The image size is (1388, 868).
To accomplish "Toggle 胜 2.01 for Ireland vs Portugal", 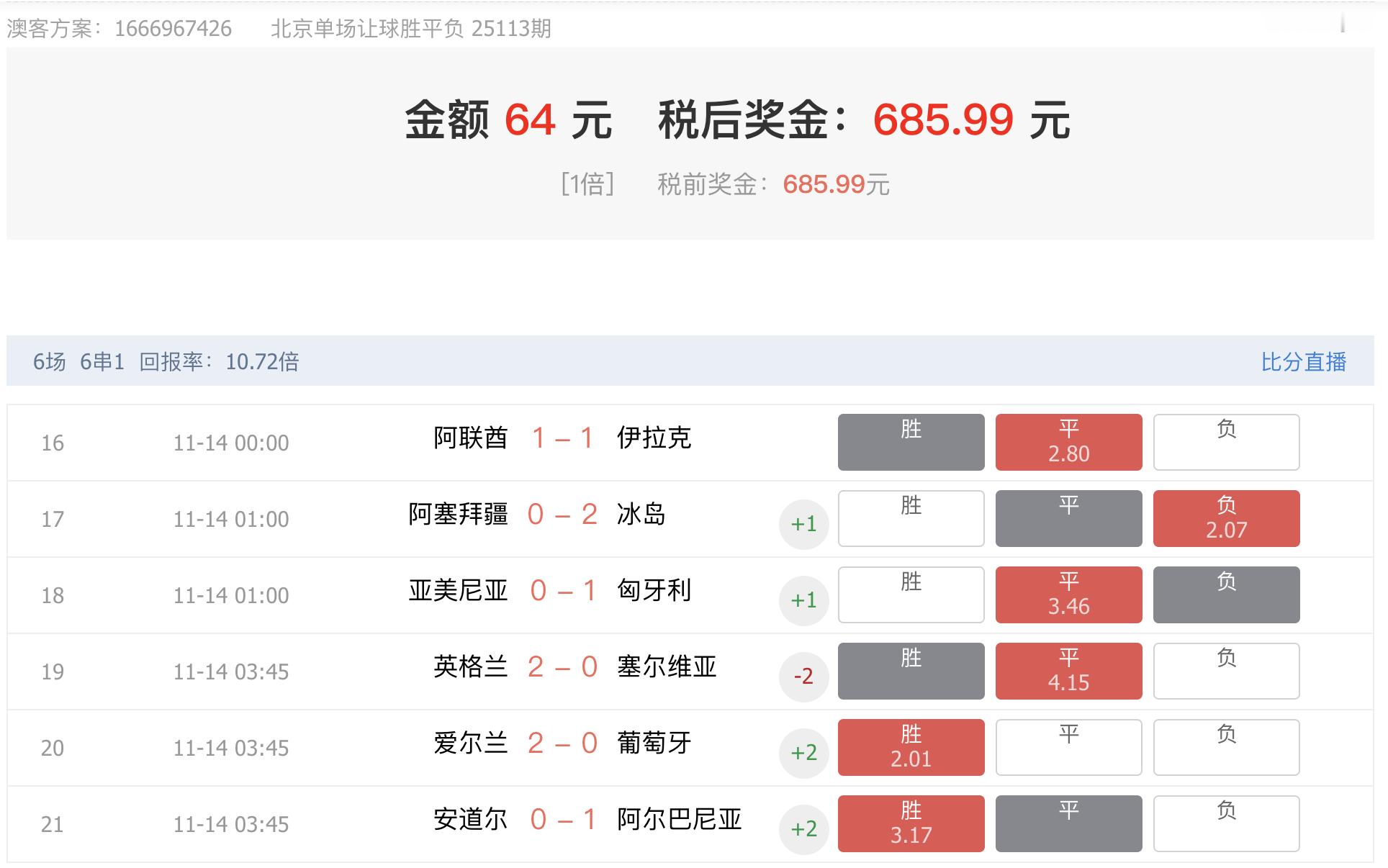I will (911, 747).
